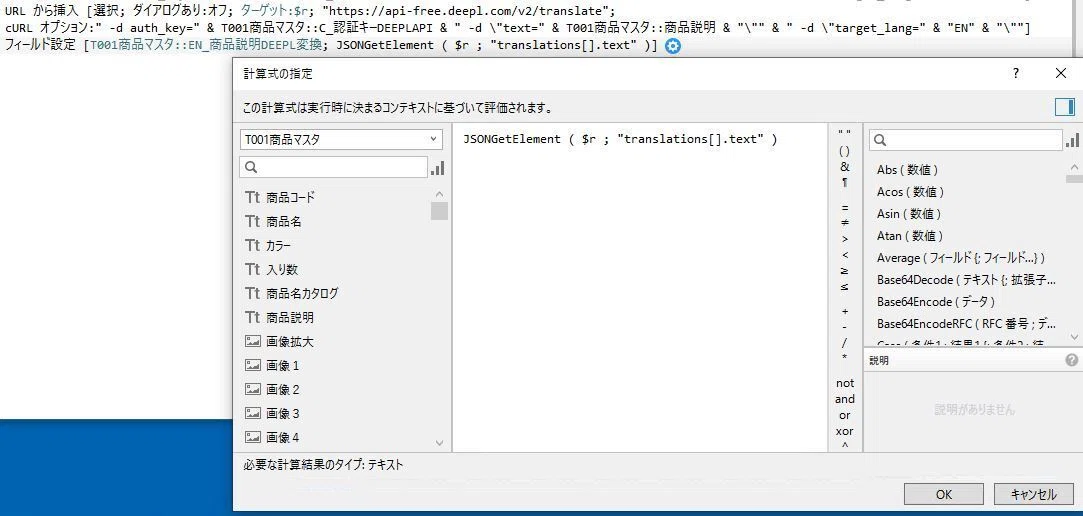Insert the less-or-equal ≤ operator

click(x=845, y=287)
